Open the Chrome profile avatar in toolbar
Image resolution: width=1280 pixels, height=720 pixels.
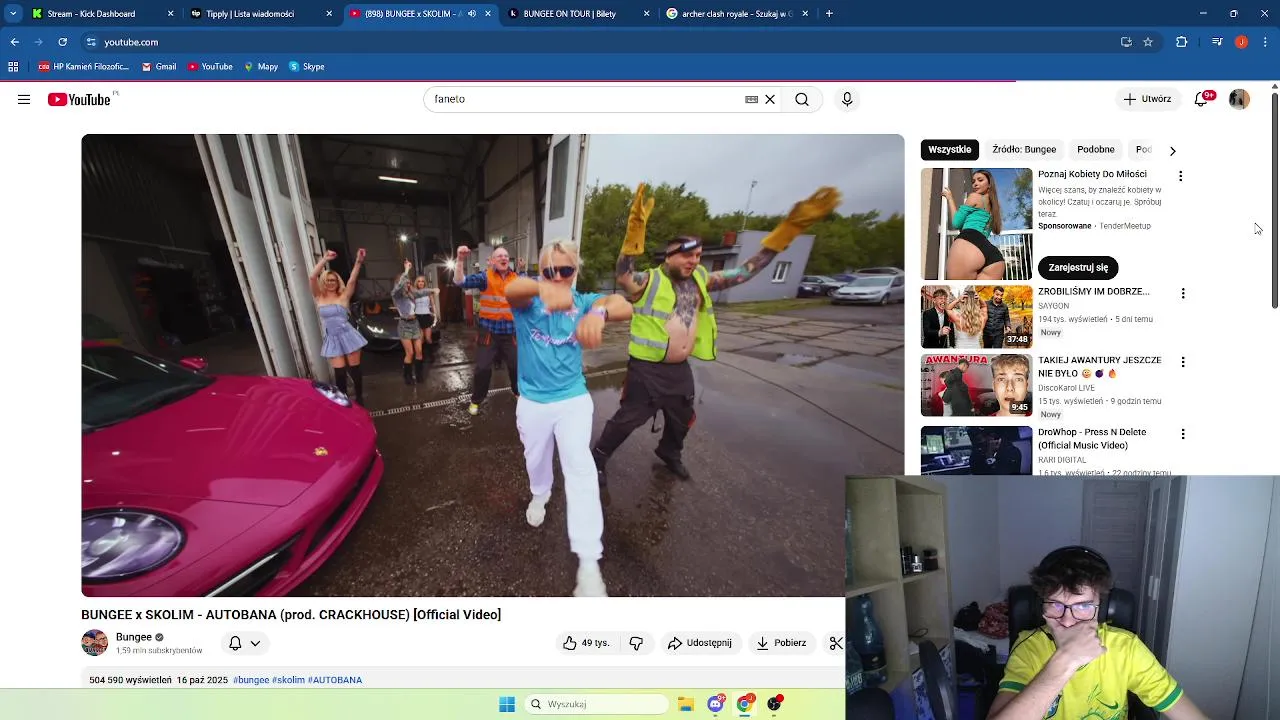pos(1241,42)
